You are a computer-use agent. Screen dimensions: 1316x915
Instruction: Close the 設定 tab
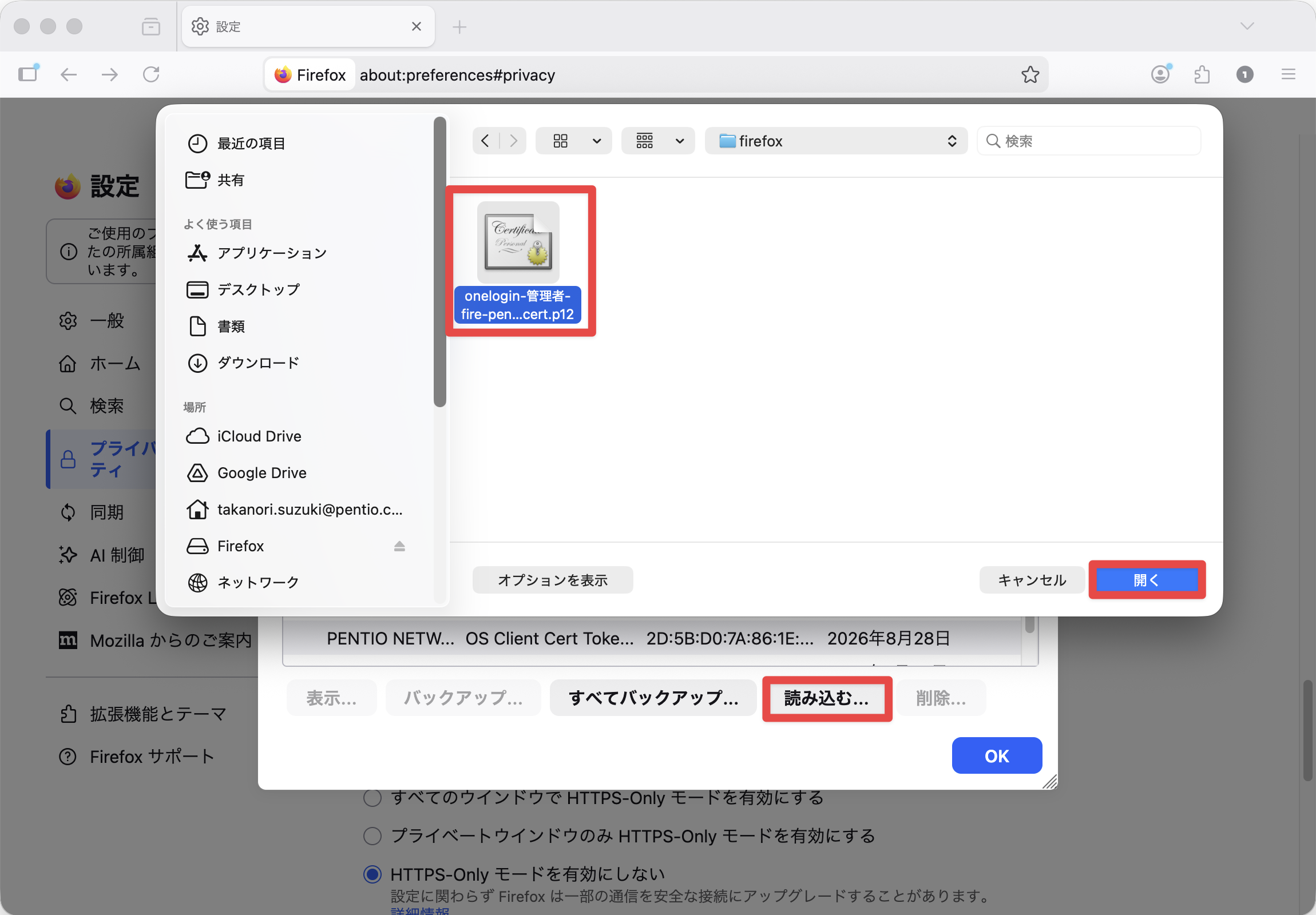(x=417, y=26)
